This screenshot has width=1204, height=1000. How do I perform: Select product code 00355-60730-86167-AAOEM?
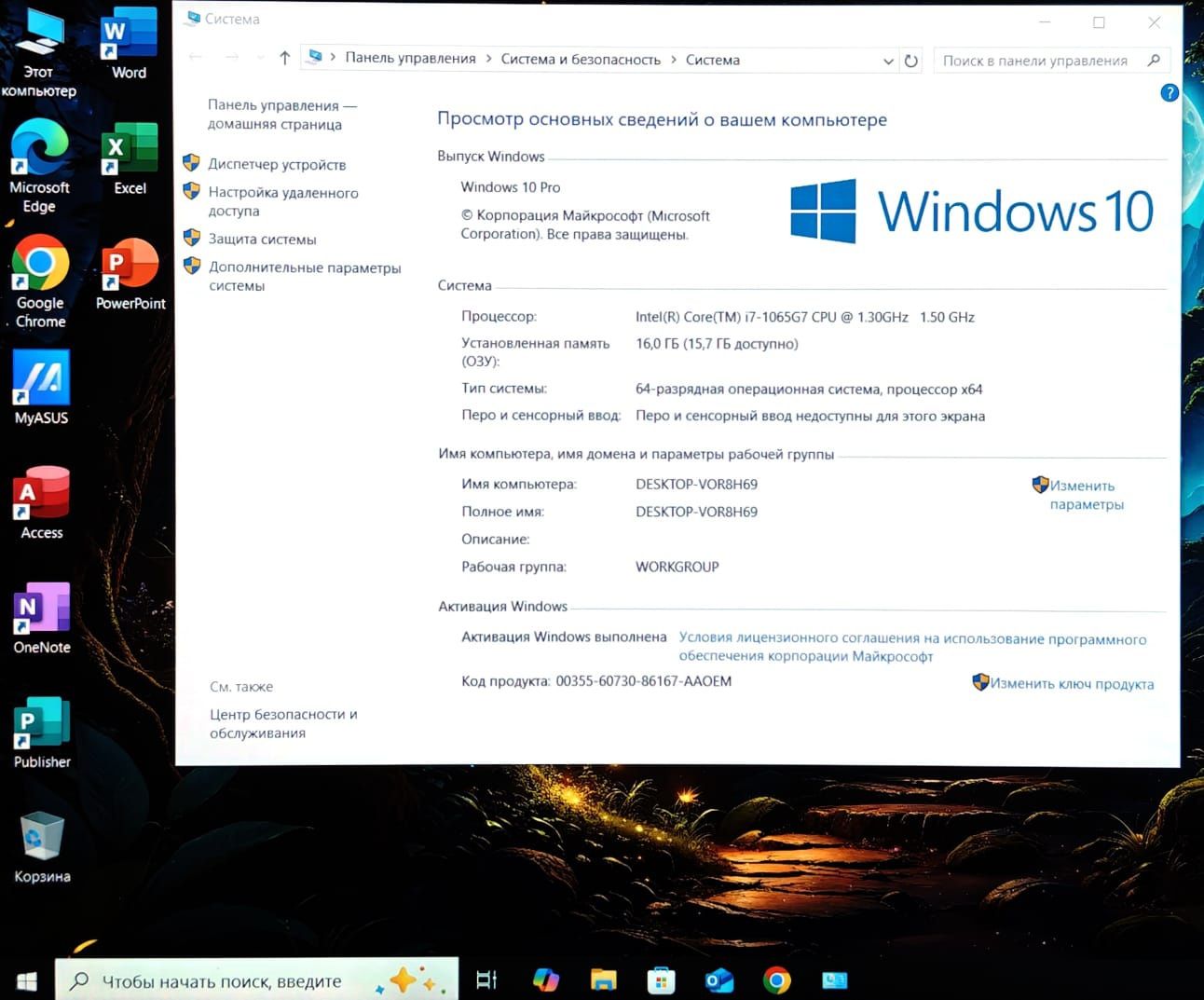(643, 681)
